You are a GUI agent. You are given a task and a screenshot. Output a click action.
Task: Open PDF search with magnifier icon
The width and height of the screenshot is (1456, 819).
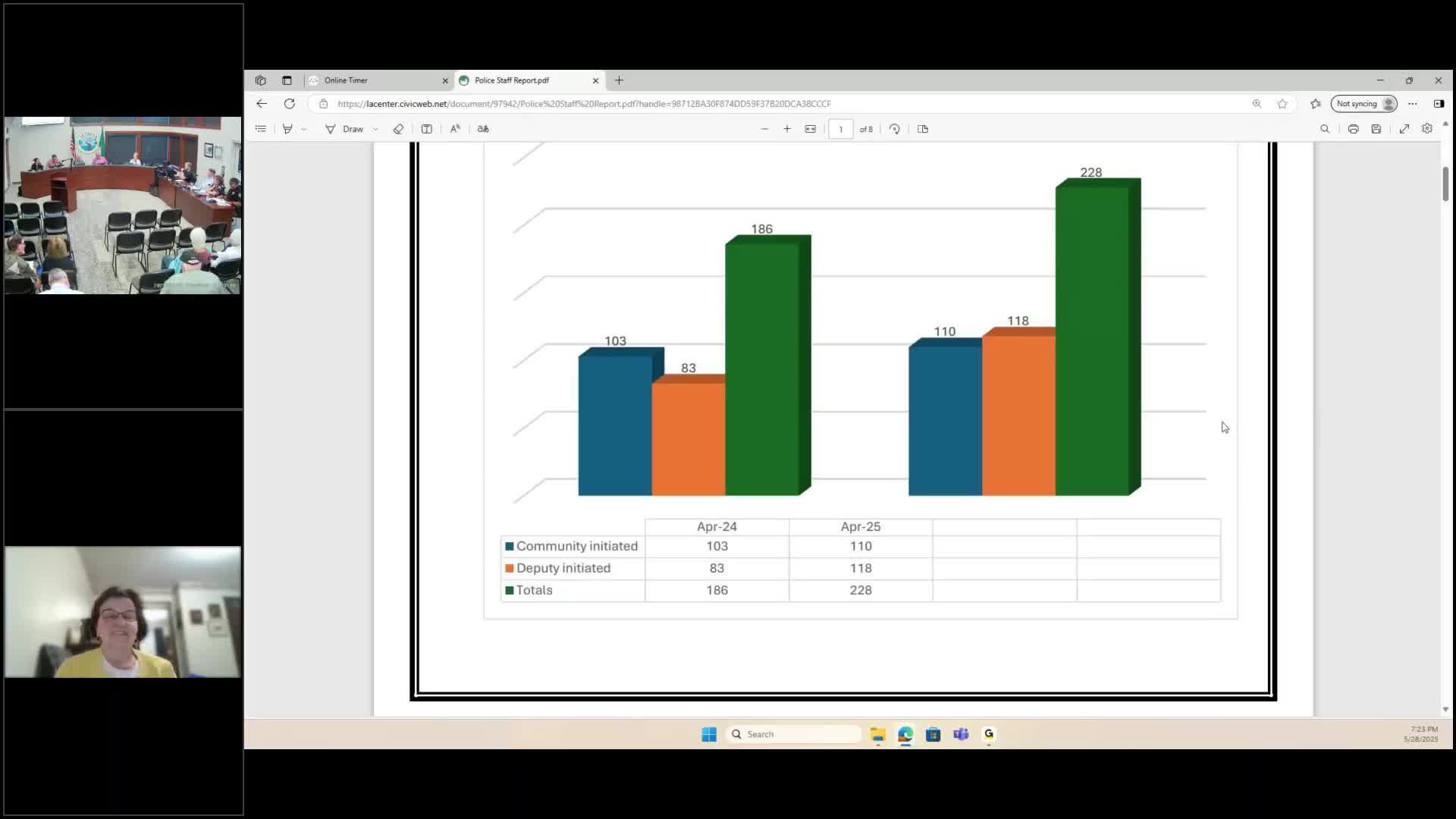(x=1325, y=129)
